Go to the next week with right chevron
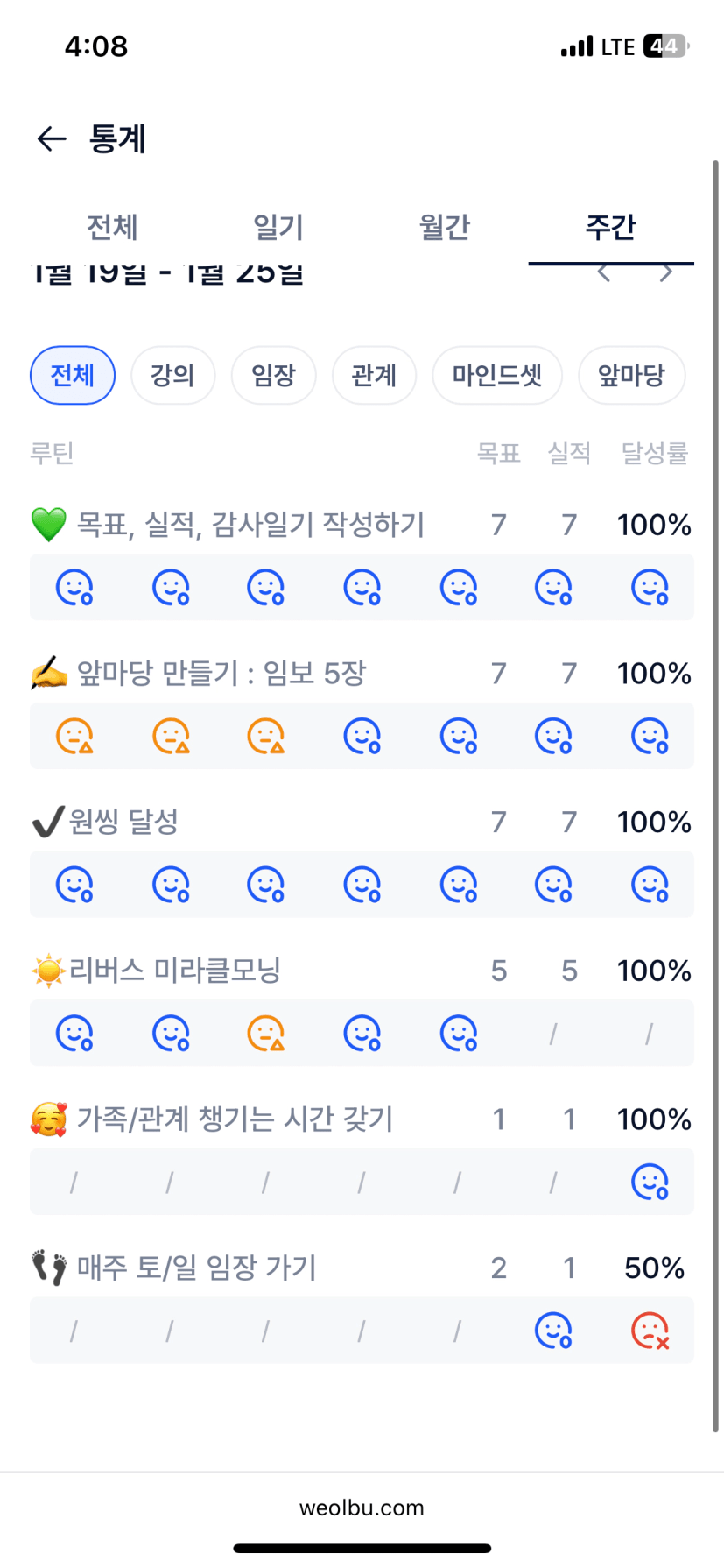Image resolution: width=724 pixels, height=1568 pixels. point(666,273)
